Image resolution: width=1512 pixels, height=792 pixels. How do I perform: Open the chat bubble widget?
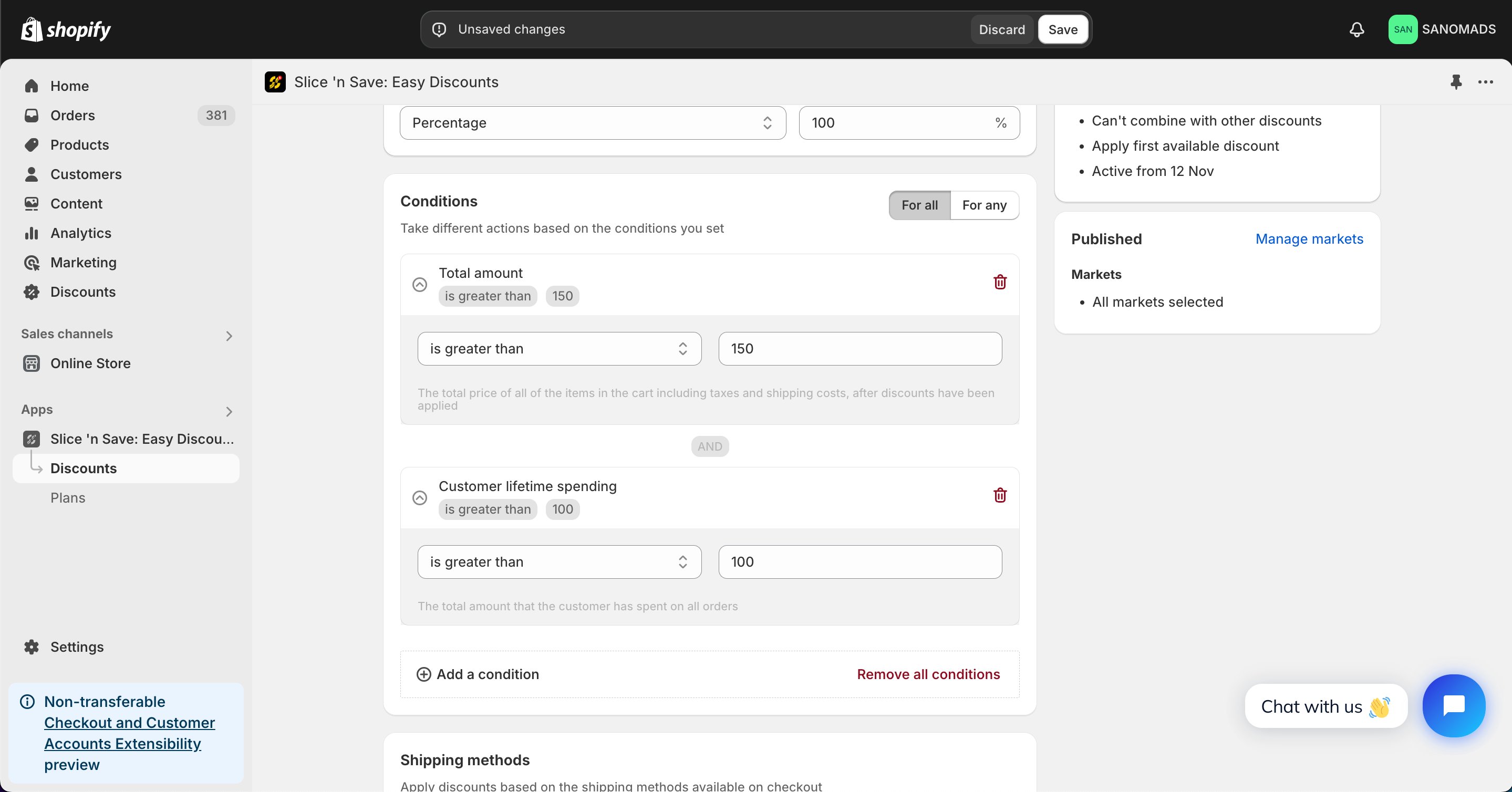[1454, 706]
